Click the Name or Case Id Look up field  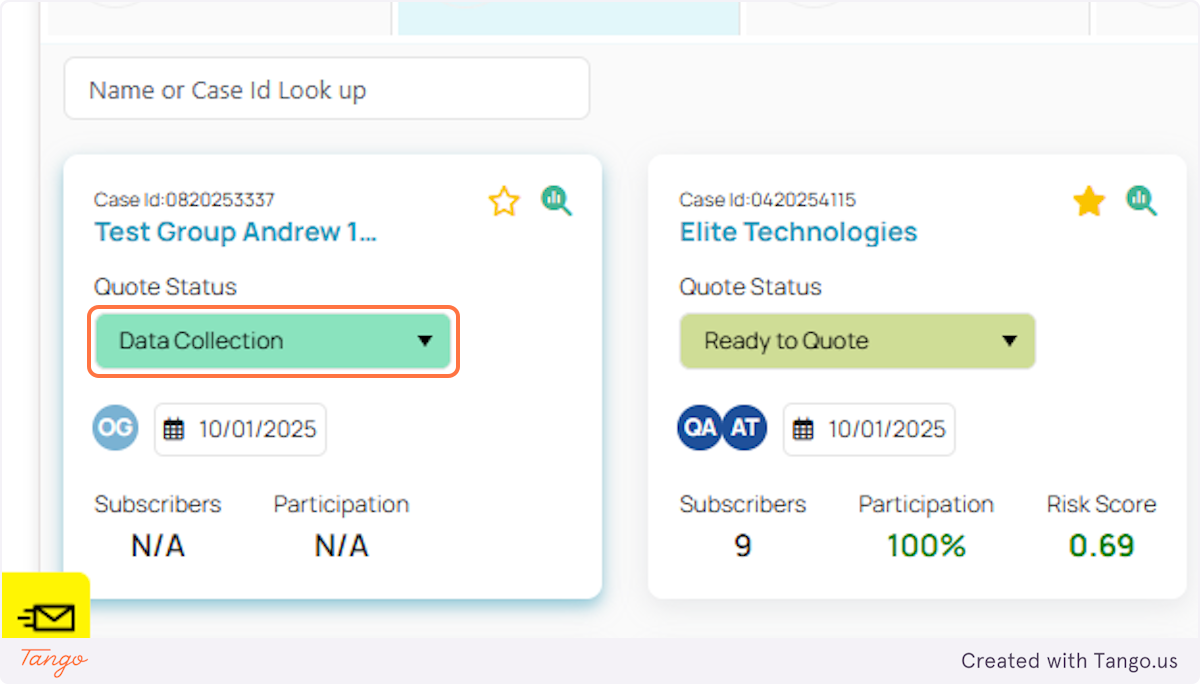326,88
